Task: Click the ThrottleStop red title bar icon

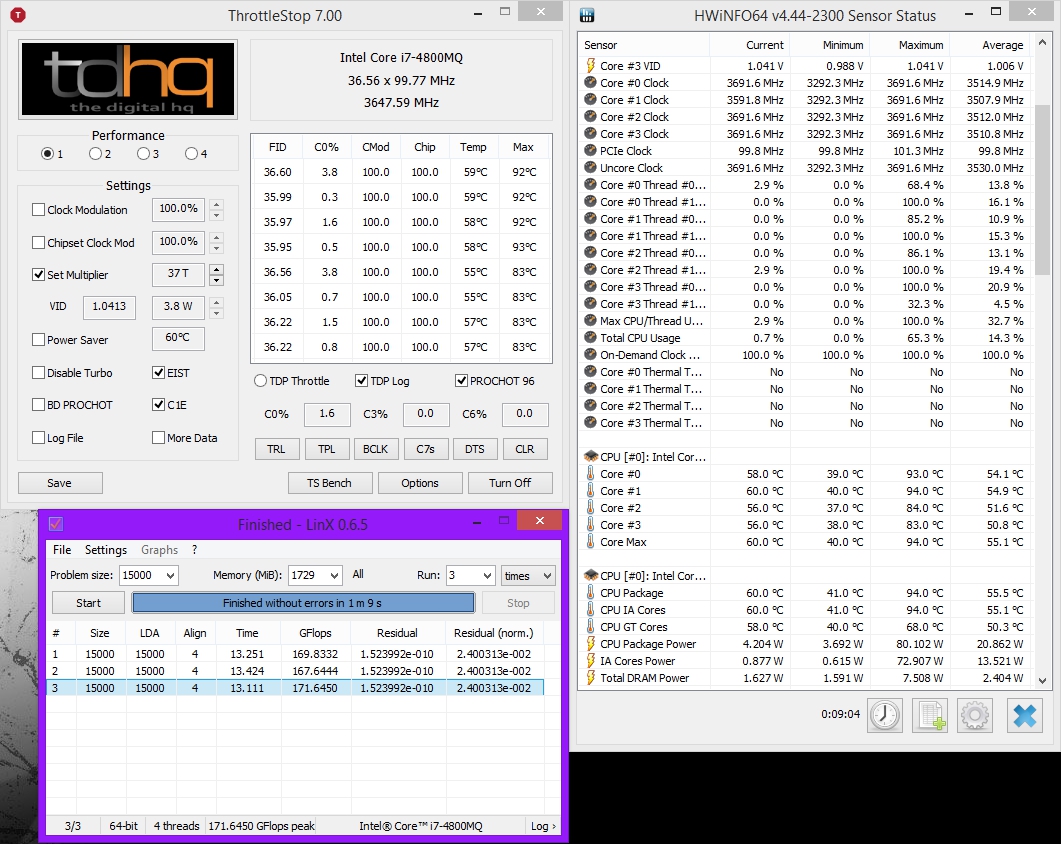Action: point(18,15)
